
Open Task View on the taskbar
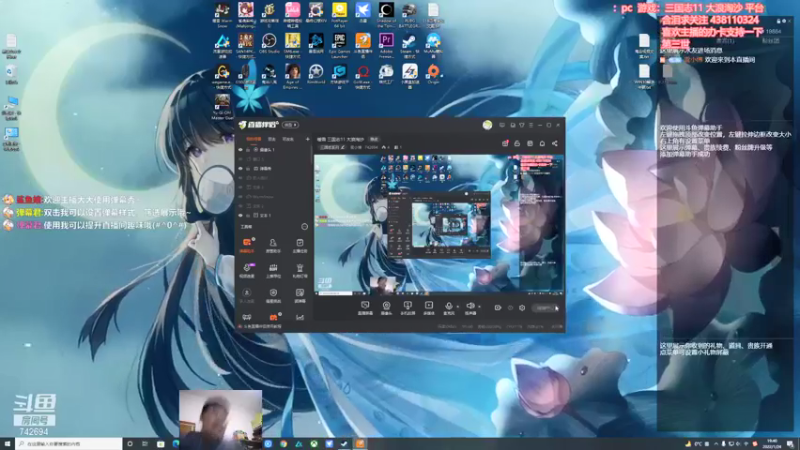pyautogui.click(x=145, y=444)
